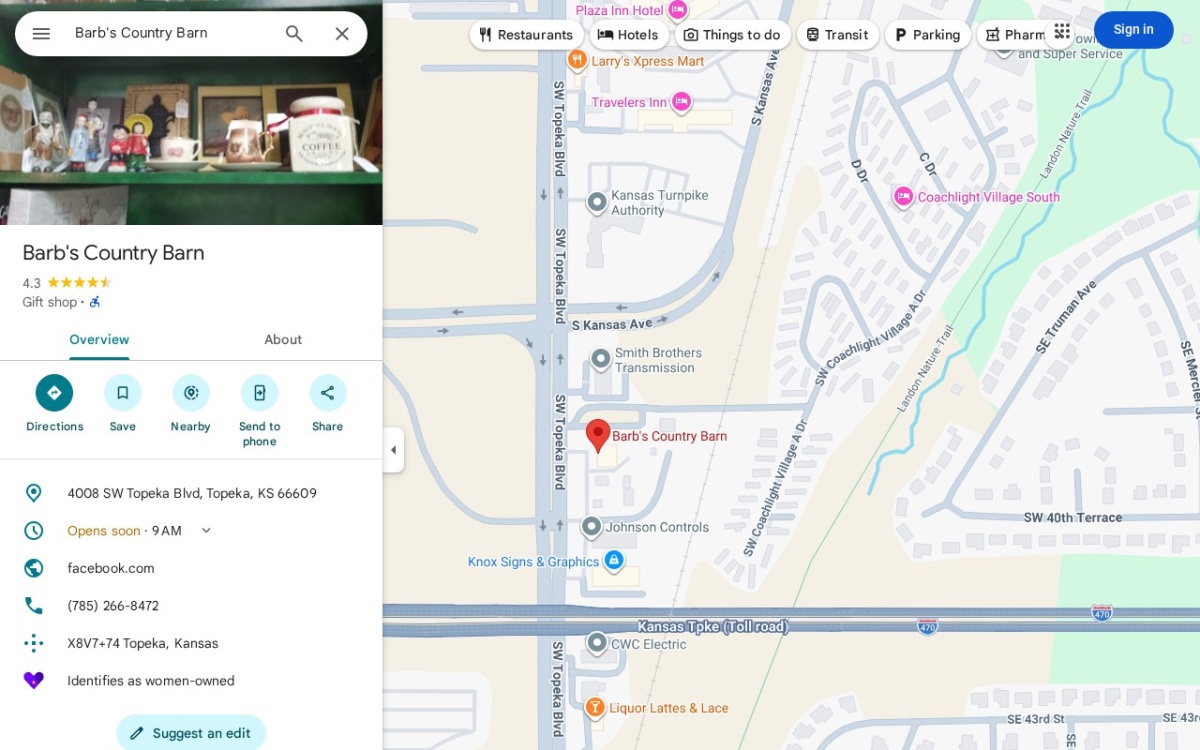Click the Barb's Country Barn title
The image size is (1200, 750).
coord(113,253)
